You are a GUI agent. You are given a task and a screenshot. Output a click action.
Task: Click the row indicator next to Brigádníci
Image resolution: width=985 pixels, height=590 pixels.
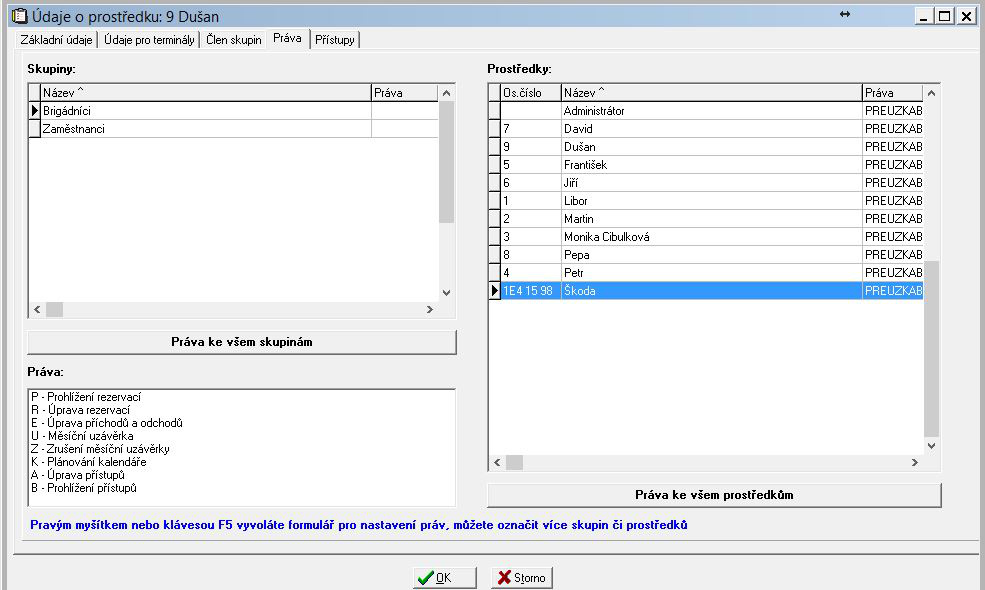point(34,111)
